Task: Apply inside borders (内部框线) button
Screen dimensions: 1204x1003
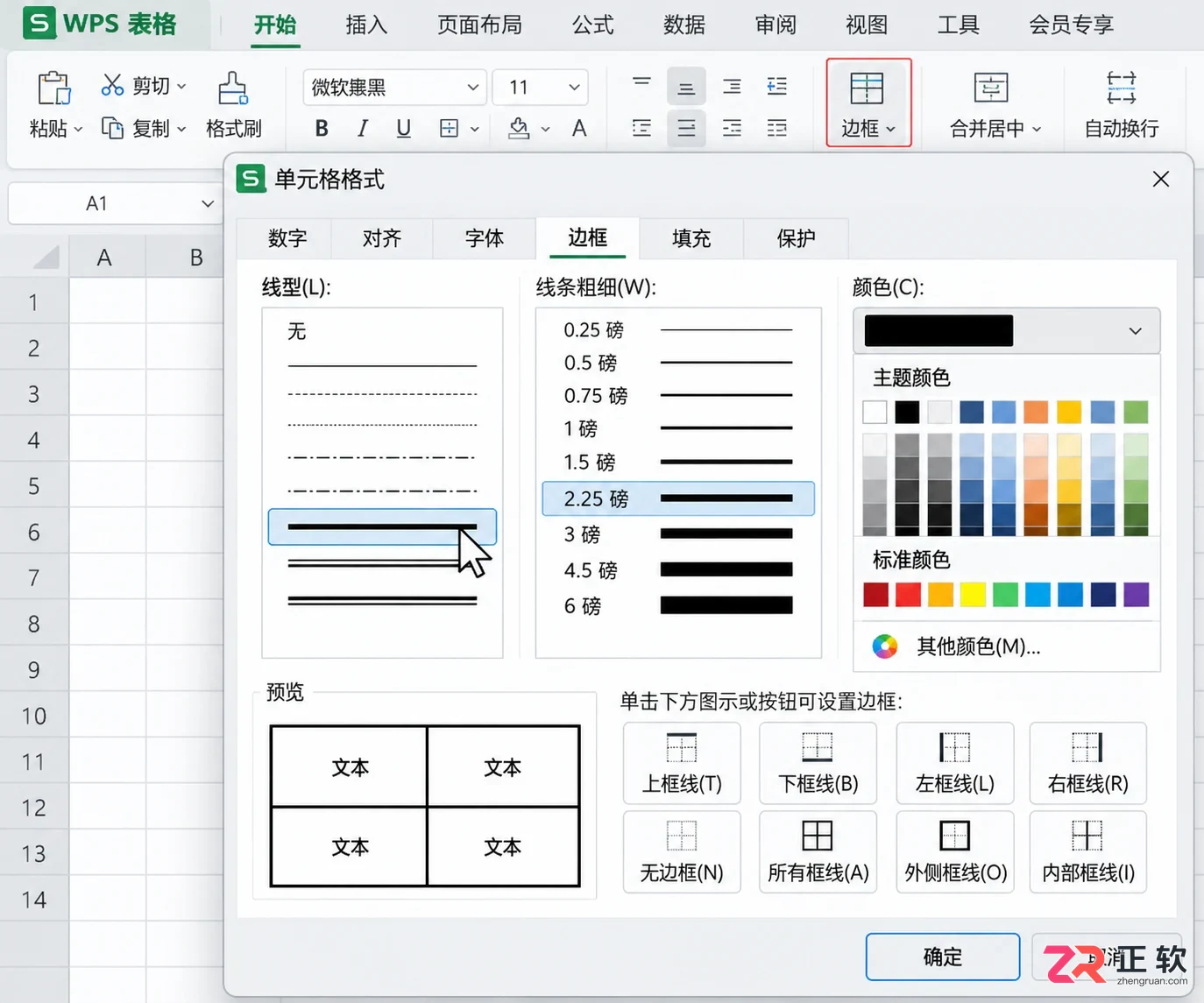Action: (x=1087, y=851)
